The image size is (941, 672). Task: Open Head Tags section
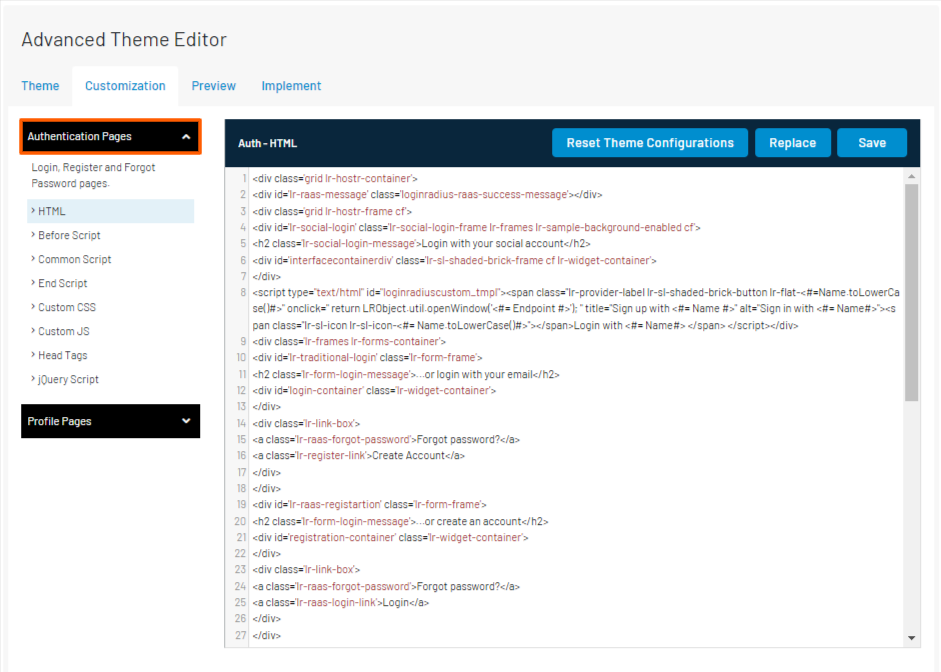coord(63,356)
